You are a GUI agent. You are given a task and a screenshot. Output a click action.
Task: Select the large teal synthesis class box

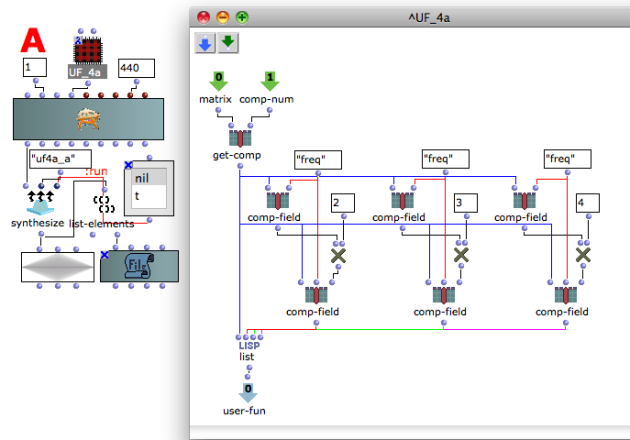tap(88, 119)
